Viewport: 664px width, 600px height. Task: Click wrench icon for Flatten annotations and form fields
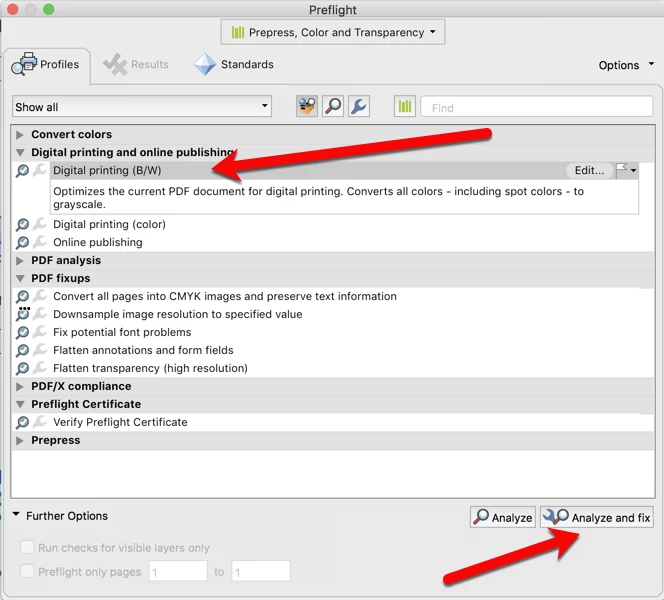40,350
